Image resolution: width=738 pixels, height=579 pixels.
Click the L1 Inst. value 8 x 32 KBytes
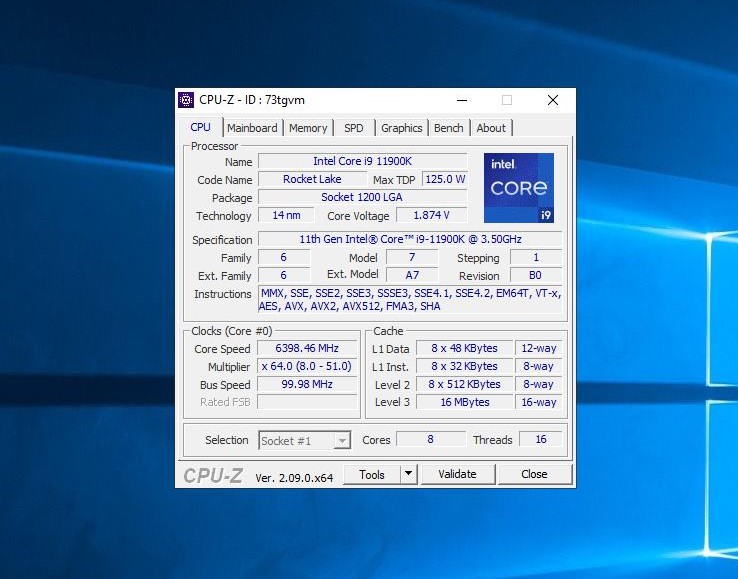tap(465, 366)
